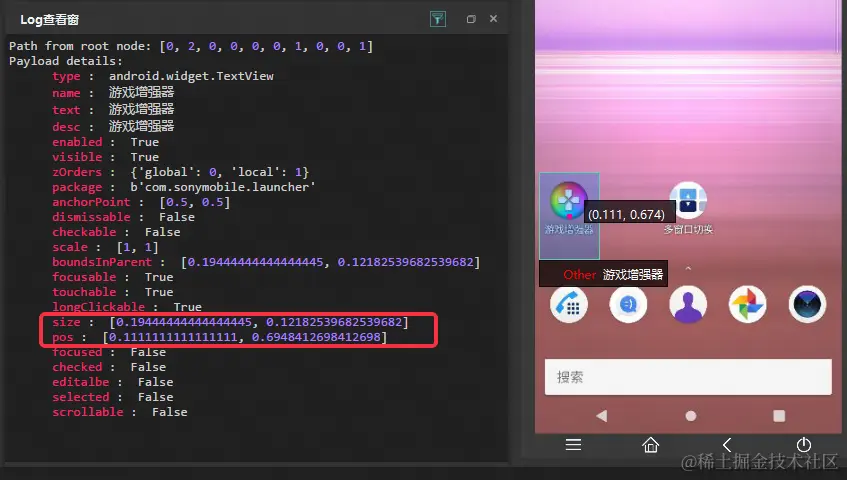Click the 'checkable : False' line
Image resolution: width=847 pixels, height=480 pixels.
[x=116, y=232]
